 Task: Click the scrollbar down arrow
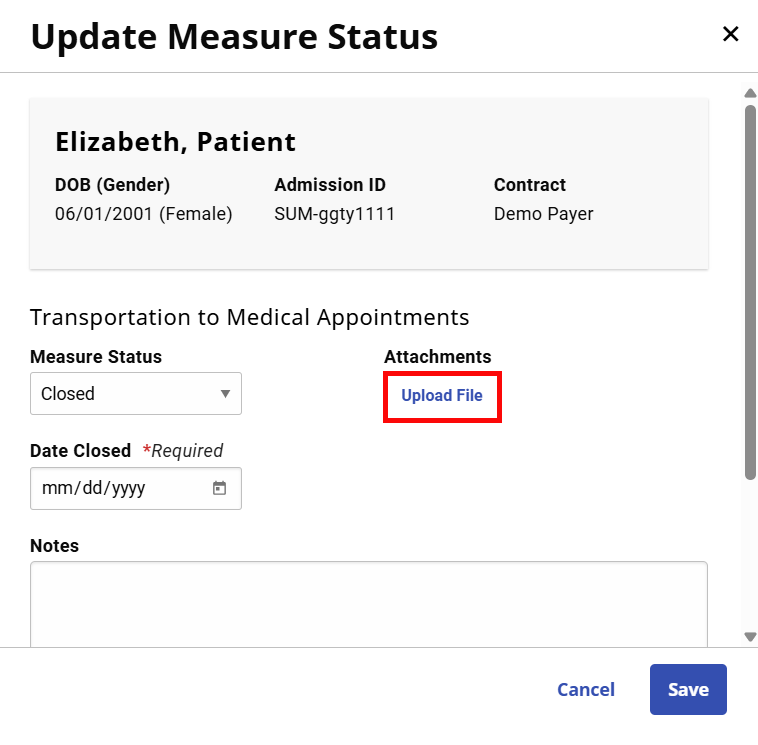coord(750,636)
